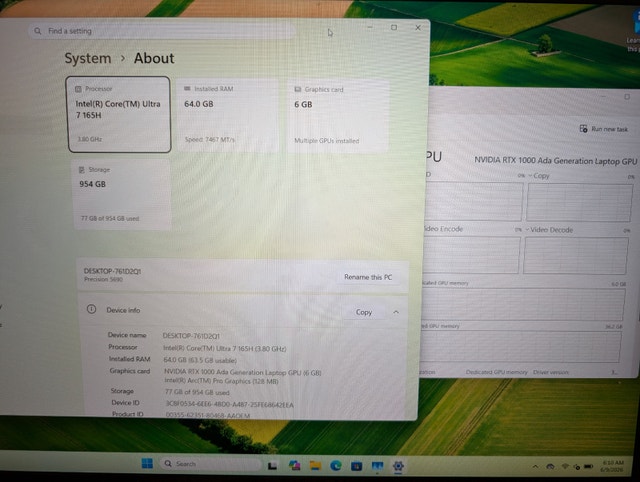Switch to Task Manager taskbar icon
Image resolution: width=640 pixels, height=482 pixels.
coord(377,466)
